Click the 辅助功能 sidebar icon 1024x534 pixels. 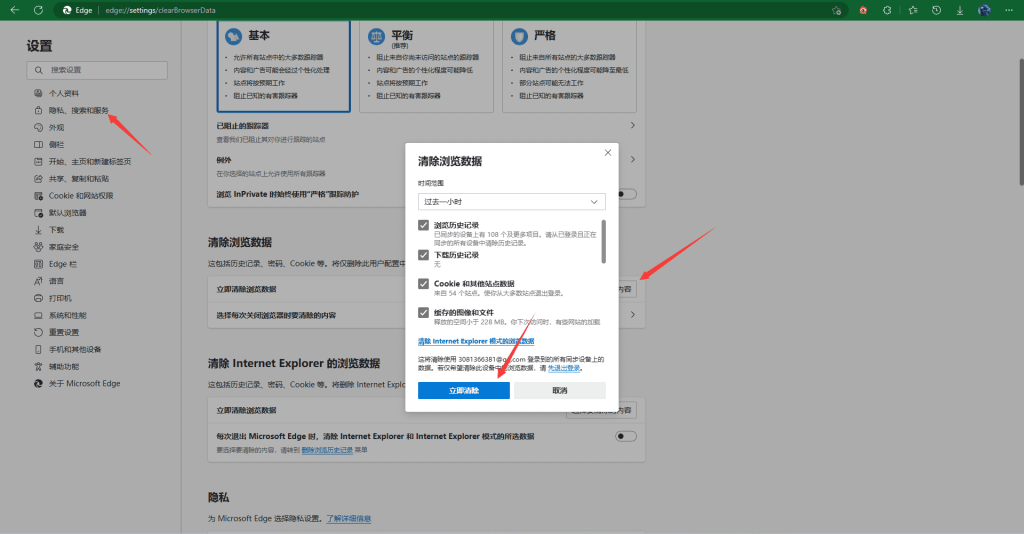(x=39, y=366)
